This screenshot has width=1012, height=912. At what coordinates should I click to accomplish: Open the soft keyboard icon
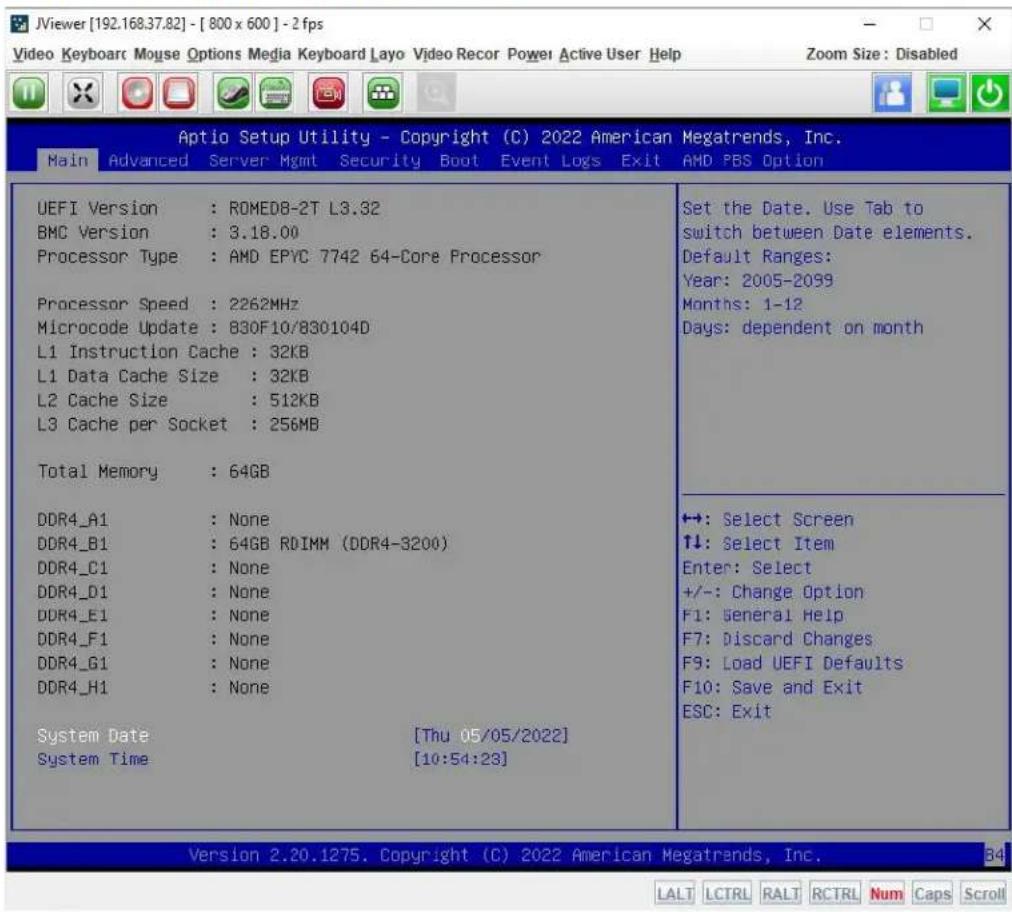(x=275, y=93)
